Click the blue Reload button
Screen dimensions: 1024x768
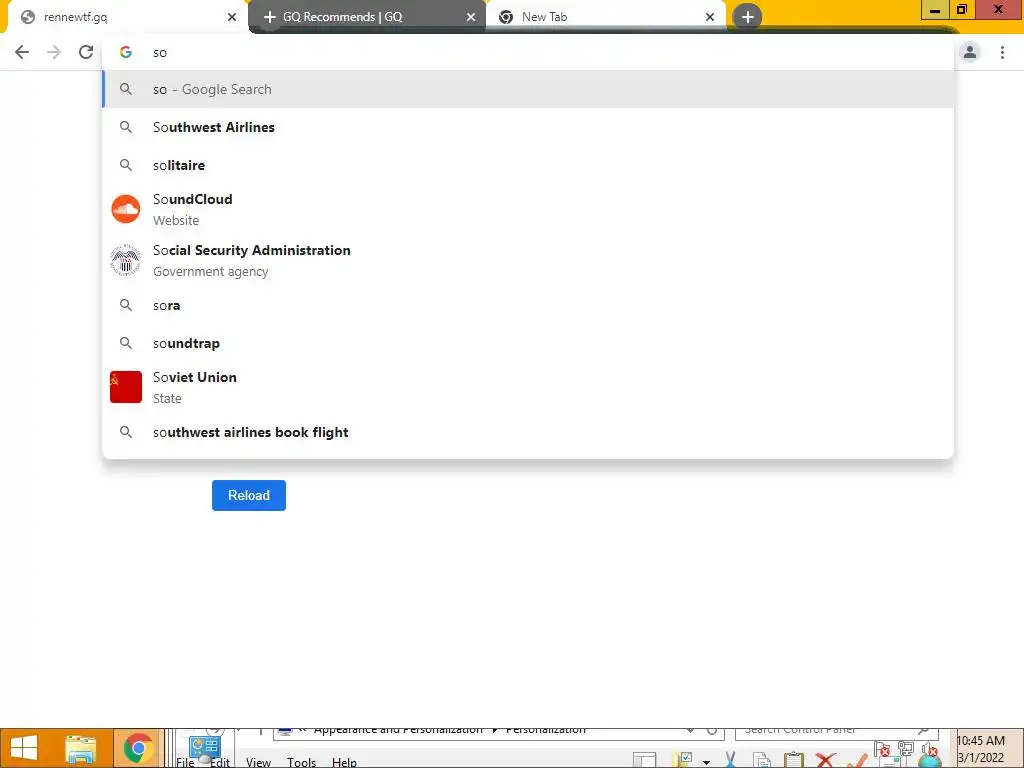click(x=249, y=495)
